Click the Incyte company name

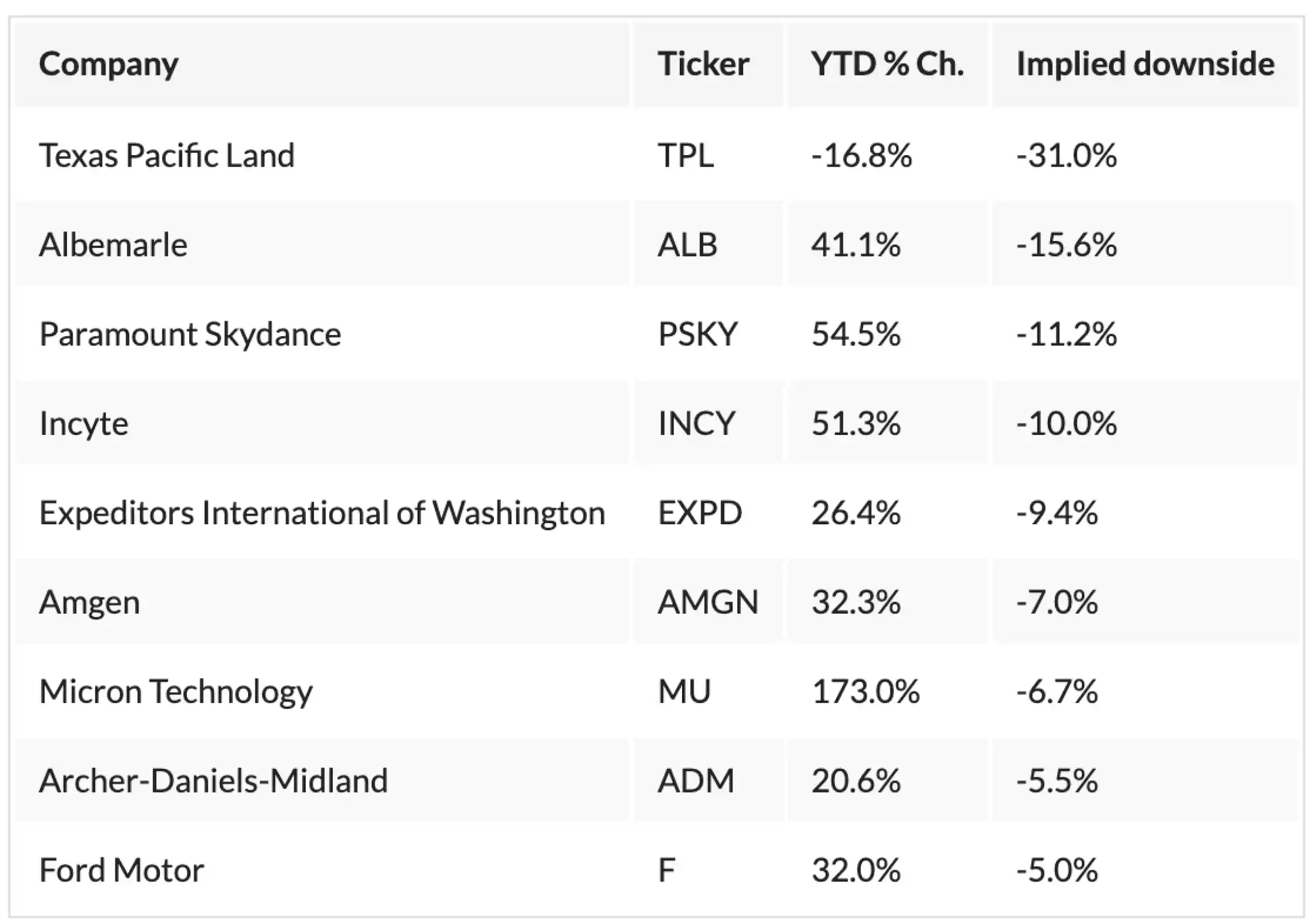pos(84,424)
